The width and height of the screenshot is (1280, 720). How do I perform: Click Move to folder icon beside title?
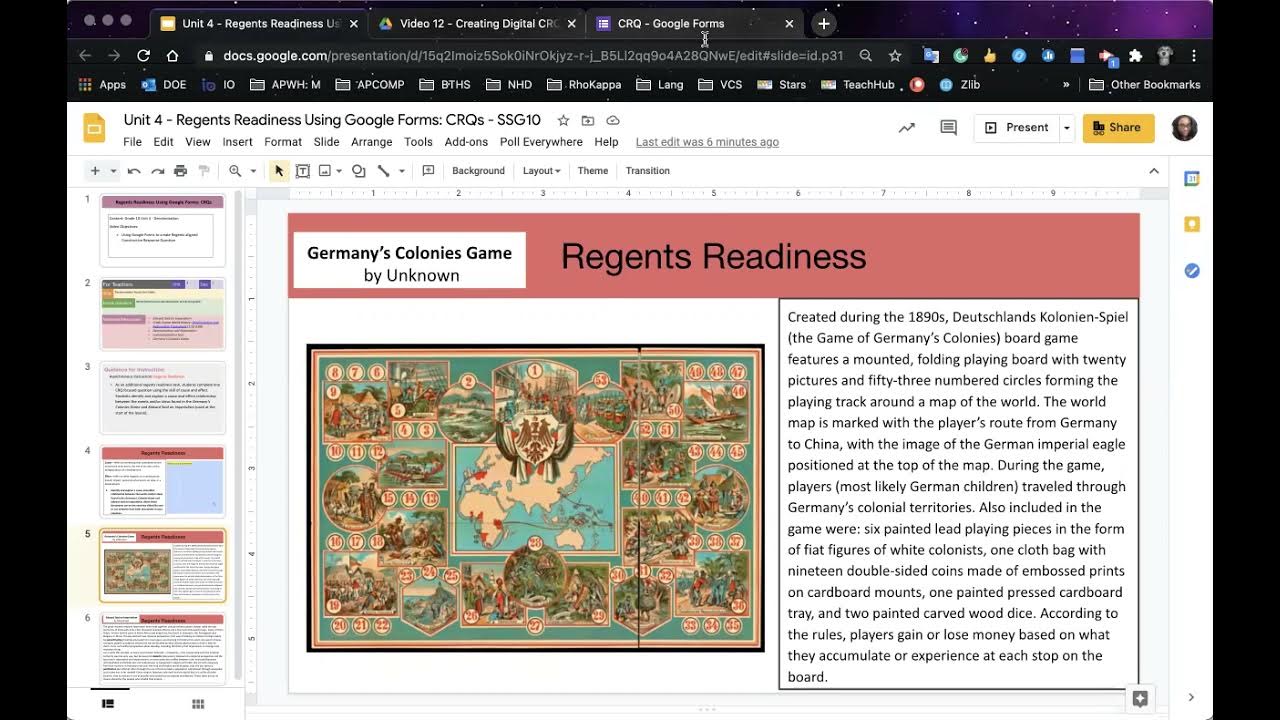coord(588,120)
